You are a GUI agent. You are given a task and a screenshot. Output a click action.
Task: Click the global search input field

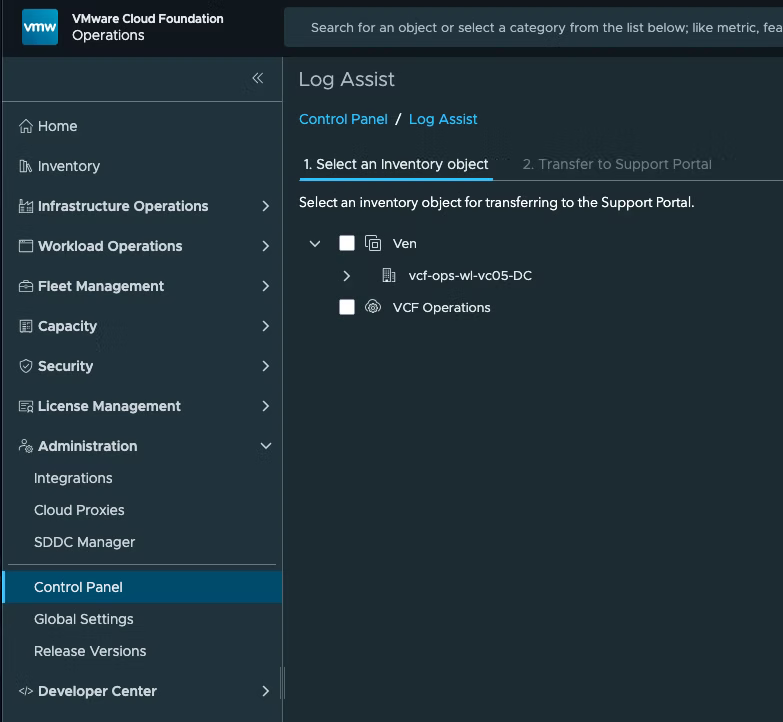[x=540, y=28]
